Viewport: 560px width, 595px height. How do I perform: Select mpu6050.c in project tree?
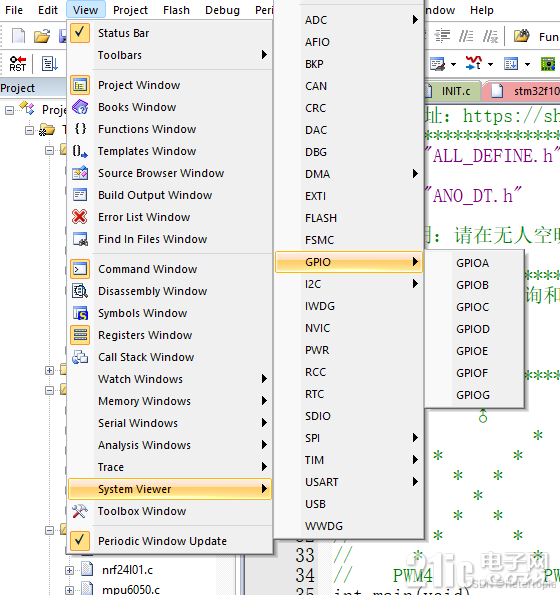click(x=131, y=589)
